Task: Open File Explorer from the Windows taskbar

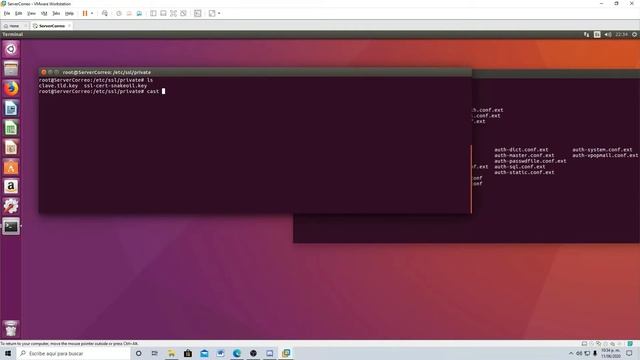Action: [171, 353]
